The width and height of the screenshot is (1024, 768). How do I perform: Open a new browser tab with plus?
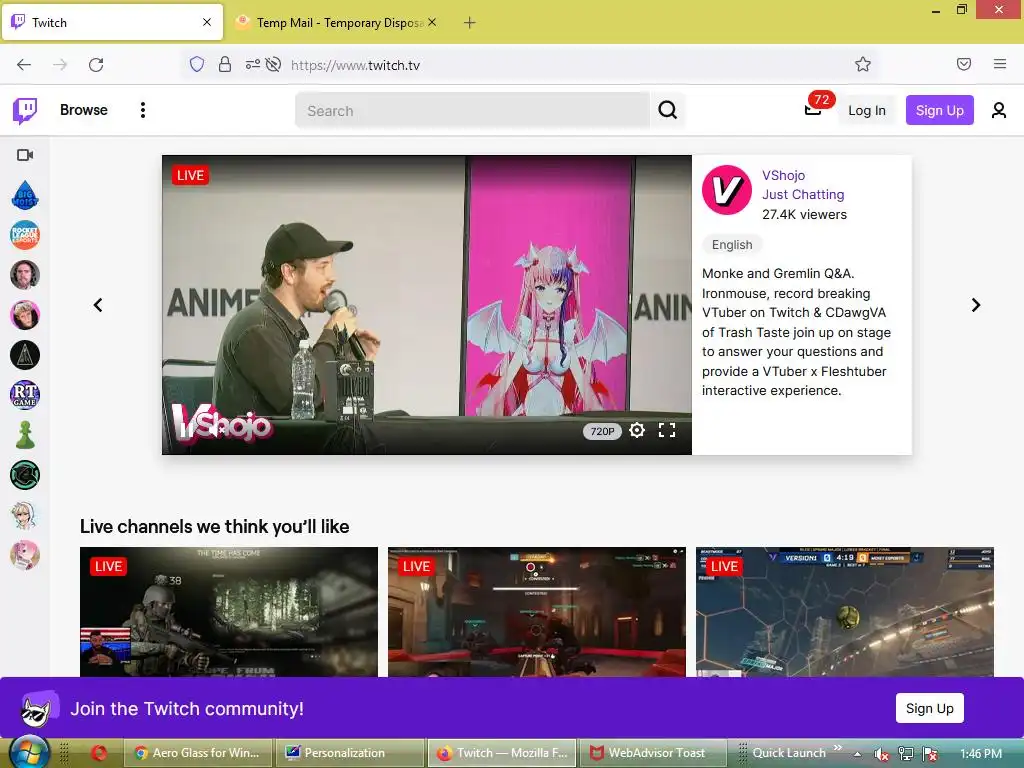470,23
